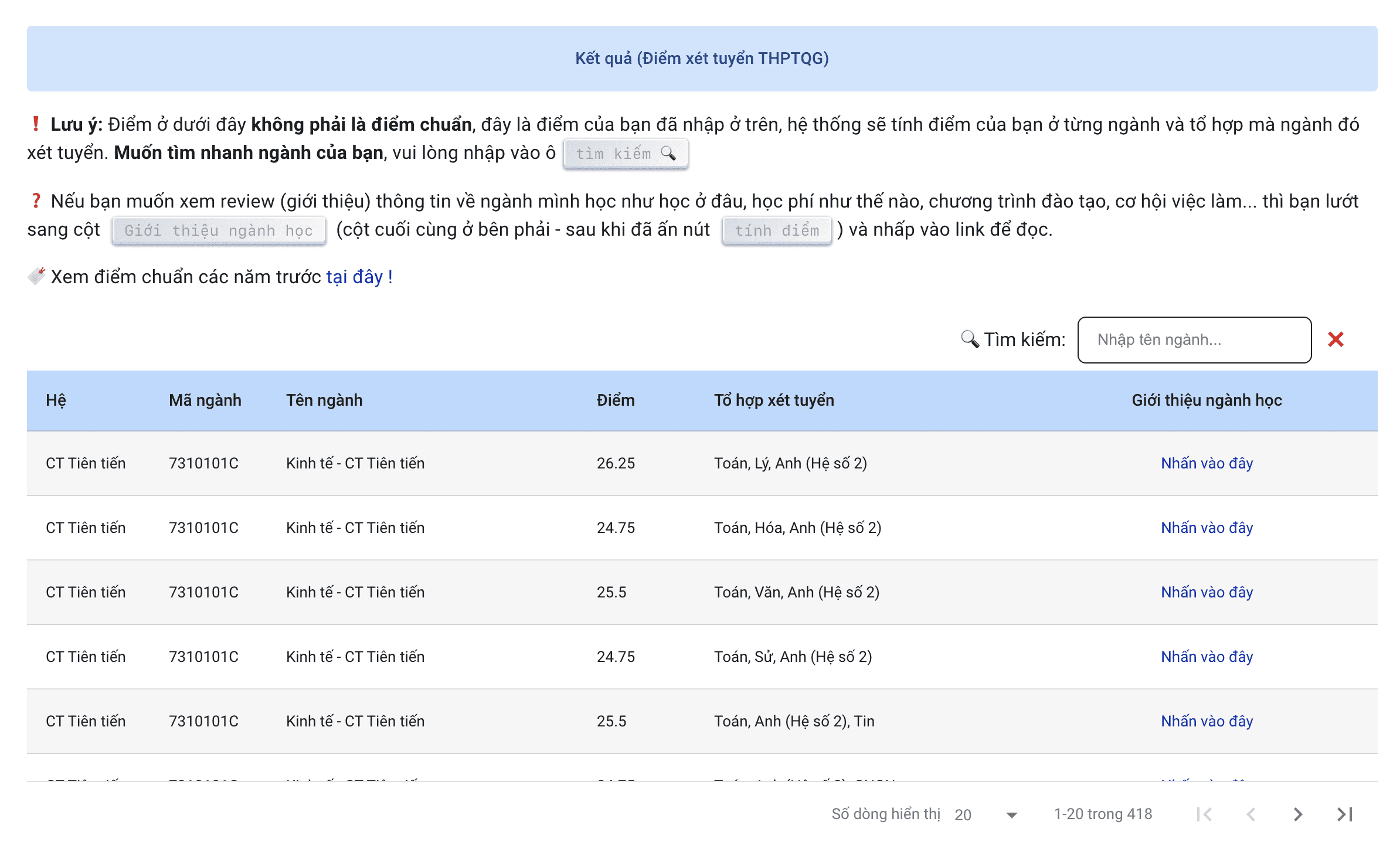Click the red exclamation mark before 'Lưu ý'
This screenshot has height=856, width=1400.
(36, 124)
